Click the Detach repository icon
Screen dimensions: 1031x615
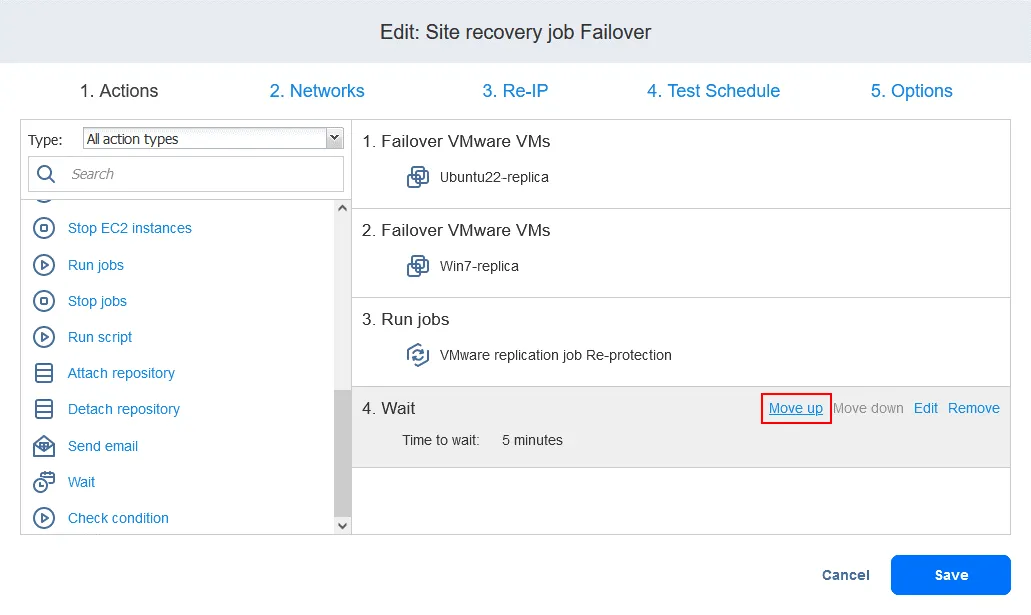click(44, 409)
